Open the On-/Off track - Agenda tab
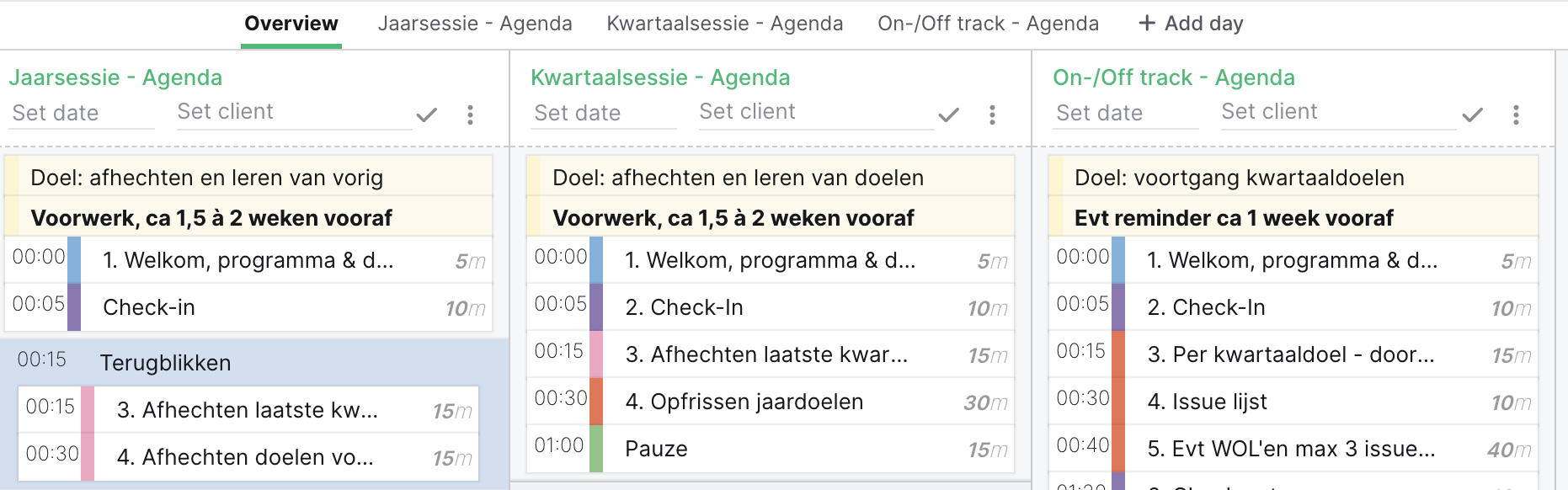Viewport: 1568px width, 490px height. point(988,24)
